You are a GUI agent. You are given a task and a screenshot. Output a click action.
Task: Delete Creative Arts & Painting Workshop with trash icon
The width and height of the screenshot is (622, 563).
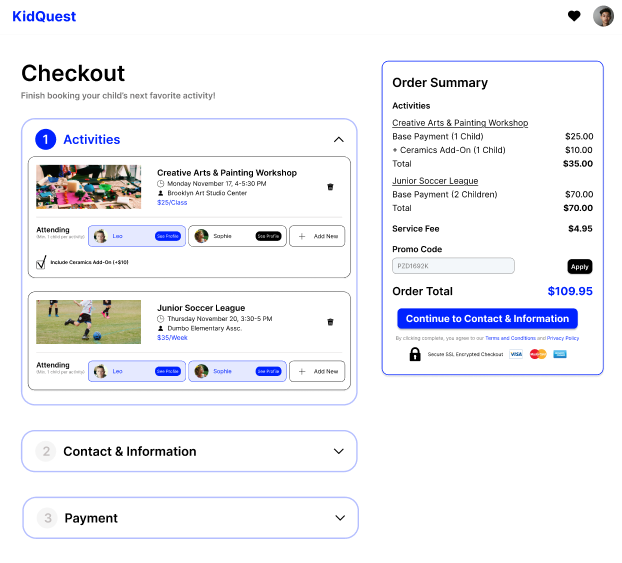330,187
